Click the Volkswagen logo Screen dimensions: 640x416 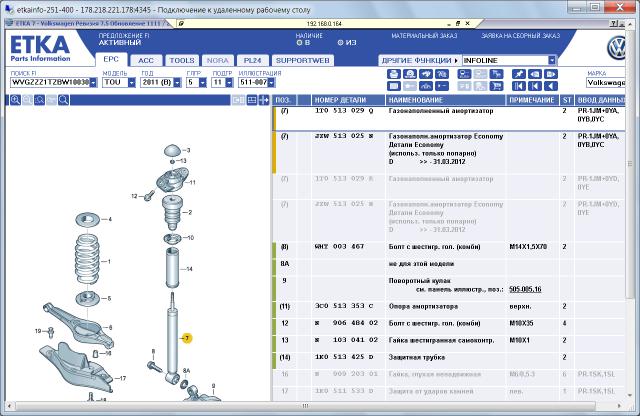[616, 48]
